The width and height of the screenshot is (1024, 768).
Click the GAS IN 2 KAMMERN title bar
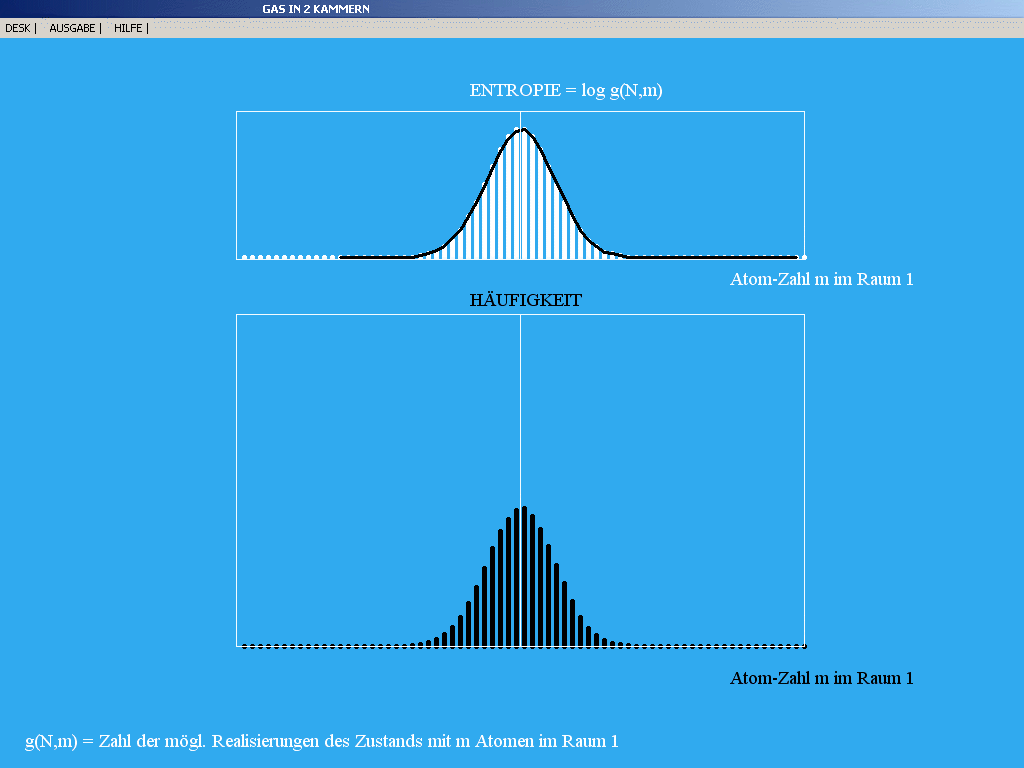(x=316, y=8)
